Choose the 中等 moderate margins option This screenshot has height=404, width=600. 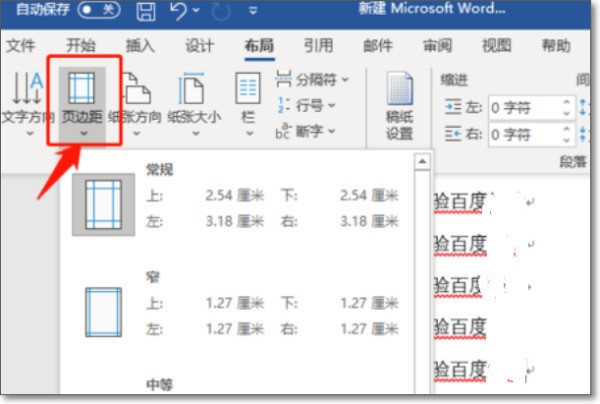click(x=160, y=384)
